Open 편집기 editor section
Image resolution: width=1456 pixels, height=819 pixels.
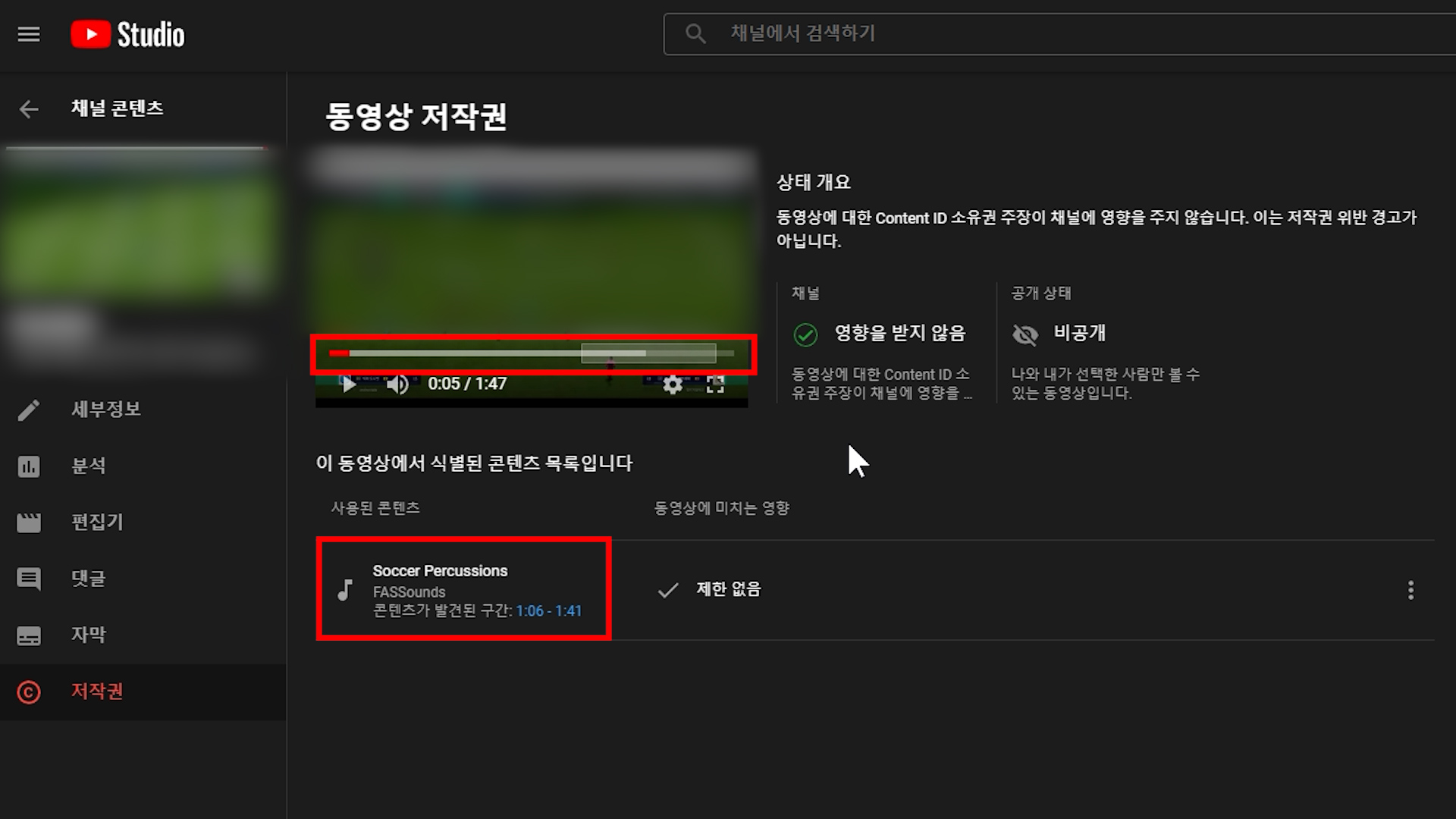pyautogui.click(x=97, y=522)
